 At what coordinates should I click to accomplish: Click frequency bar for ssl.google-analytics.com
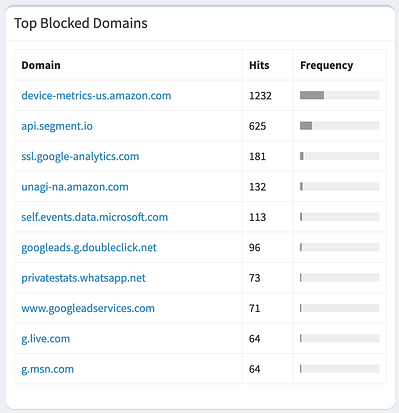pyautogui.click(x=339, y=156)
